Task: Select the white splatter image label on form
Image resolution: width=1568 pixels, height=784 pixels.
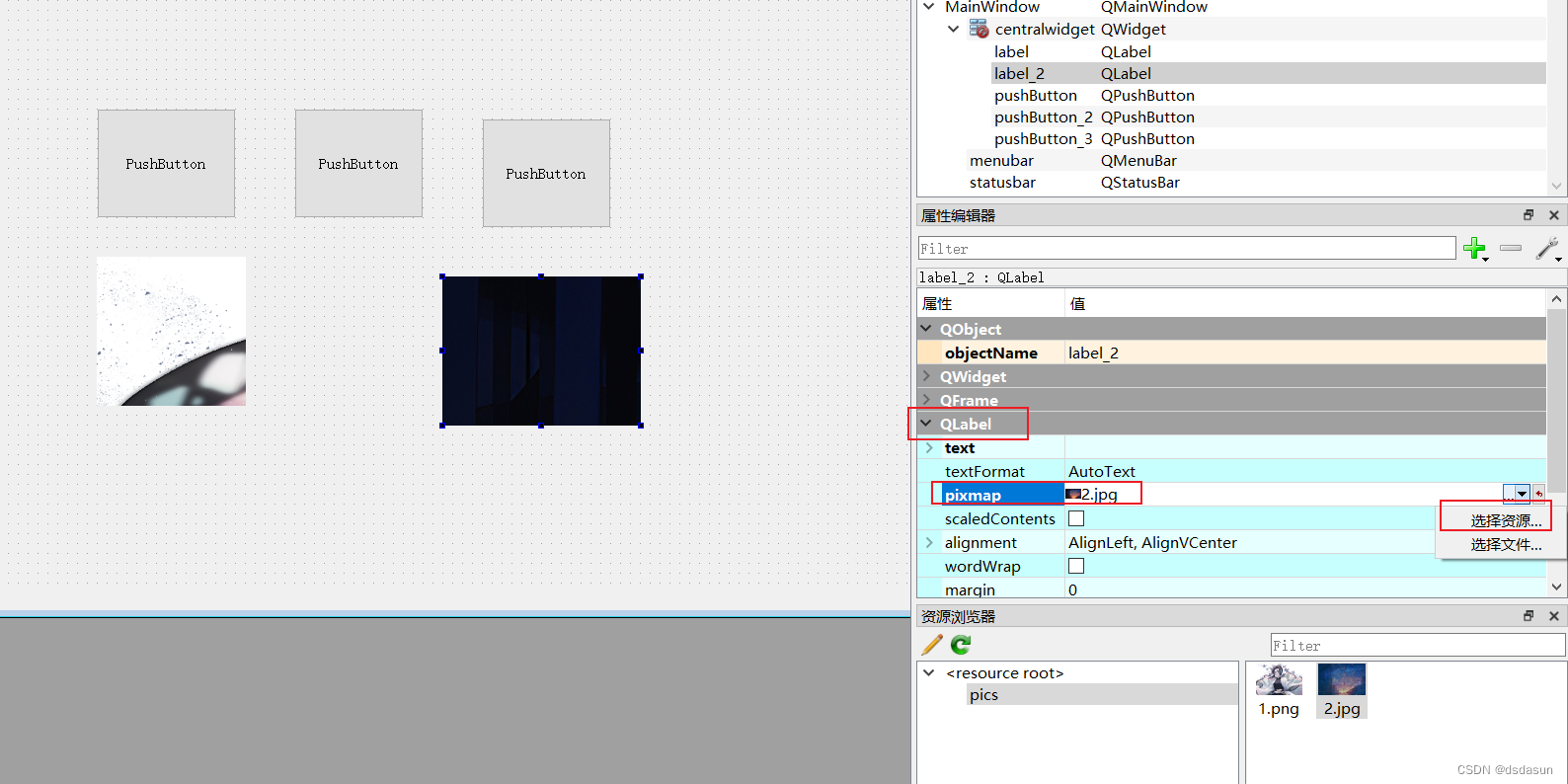Action: point(172,332)
